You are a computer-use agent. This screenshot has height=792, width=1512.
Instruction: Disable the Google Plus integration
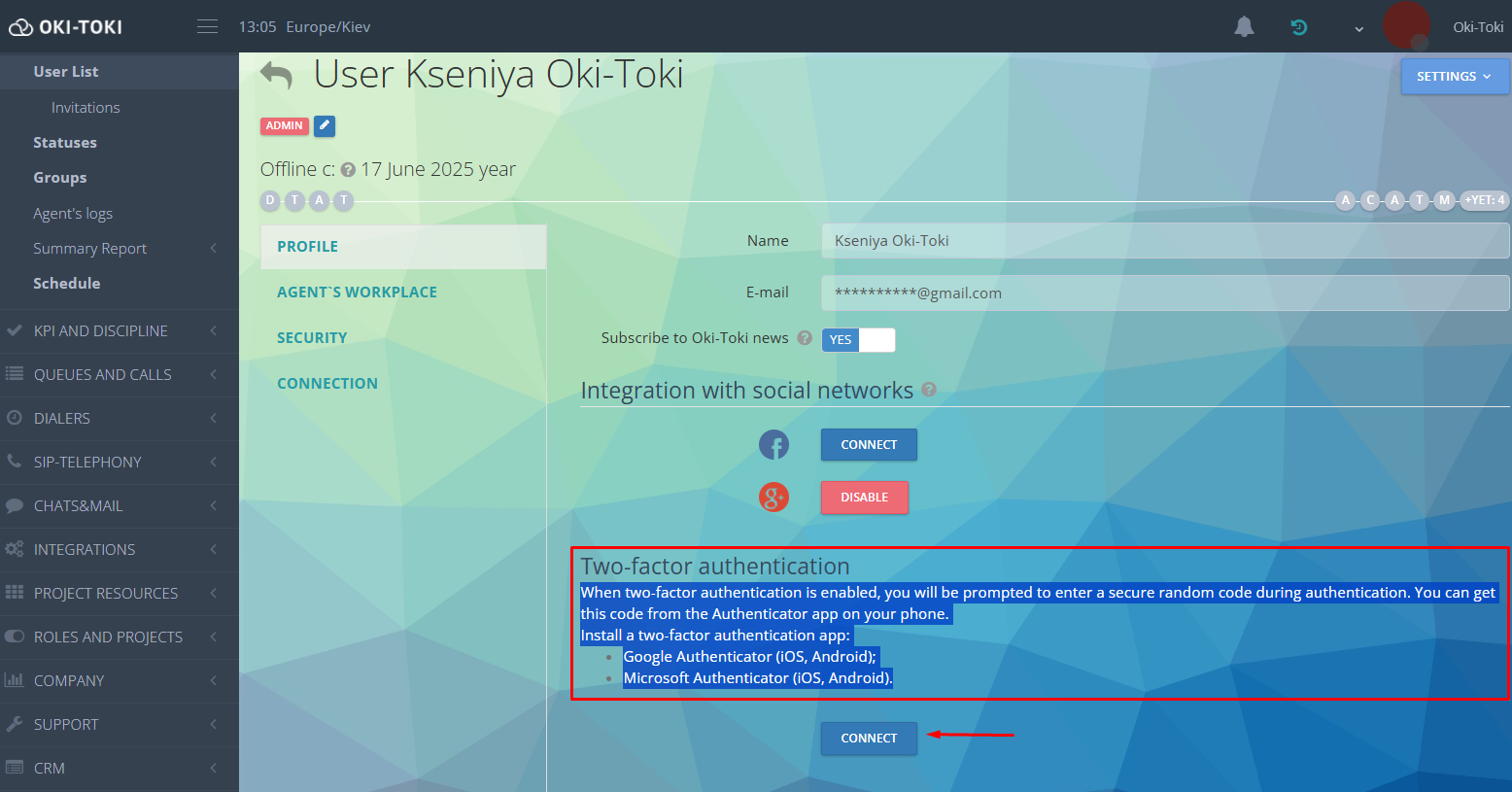[865, 498]
